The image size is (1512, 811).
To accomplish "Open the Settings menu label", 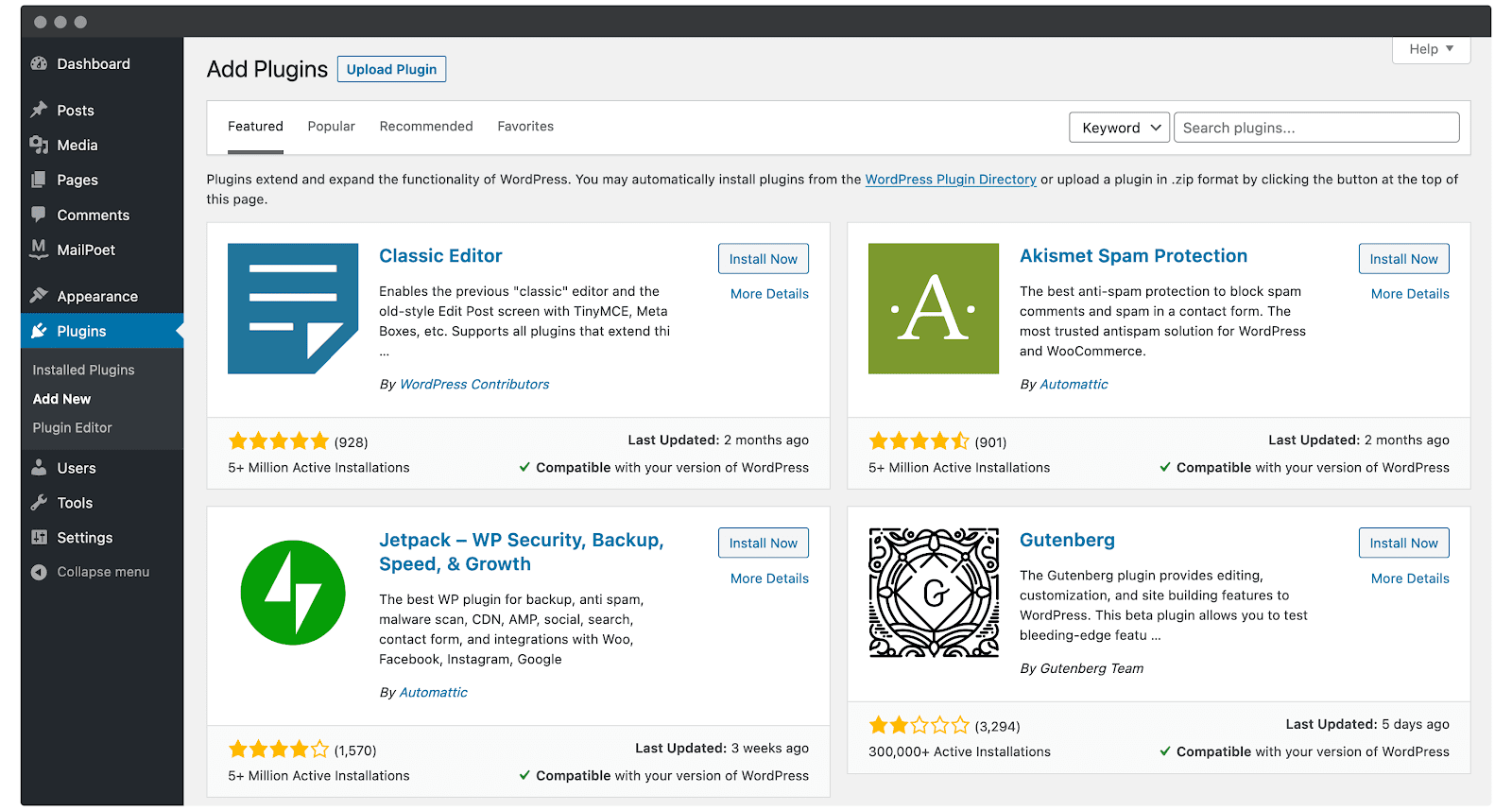I will [85, 537].
